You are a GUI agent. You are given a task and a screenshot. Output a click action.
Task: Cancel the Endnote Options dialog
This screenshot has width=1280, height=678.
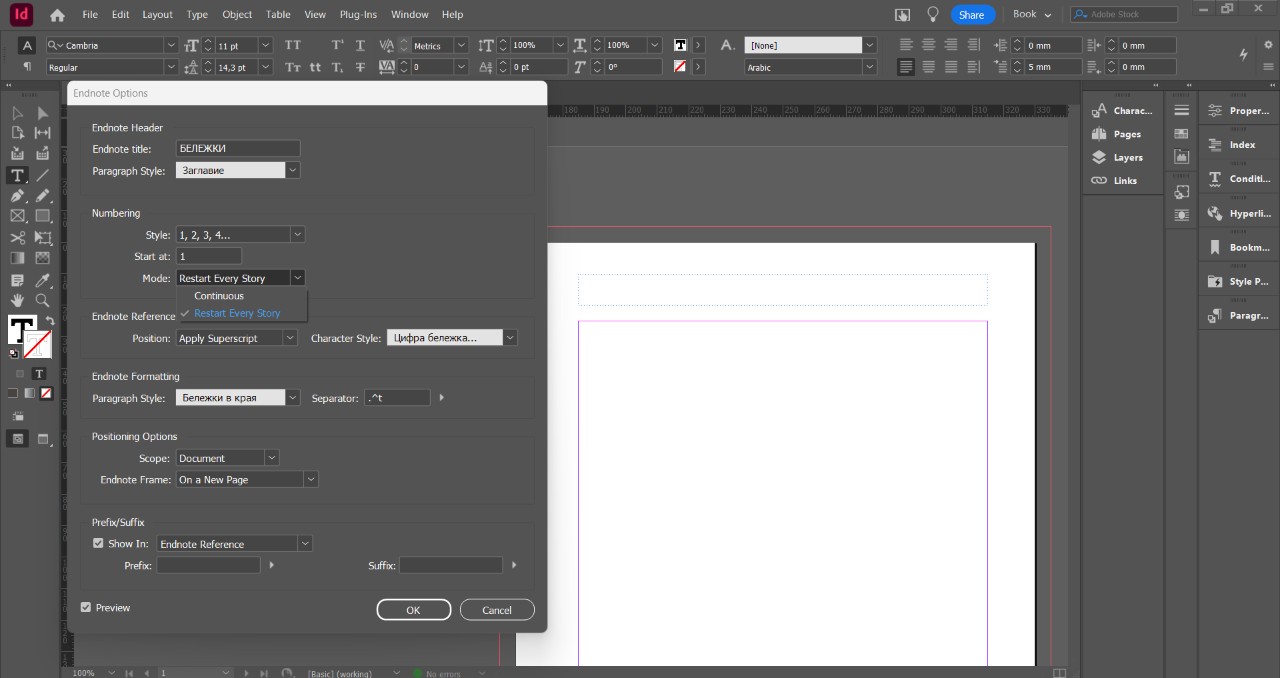pyautogui.click(x=497, y=610)
